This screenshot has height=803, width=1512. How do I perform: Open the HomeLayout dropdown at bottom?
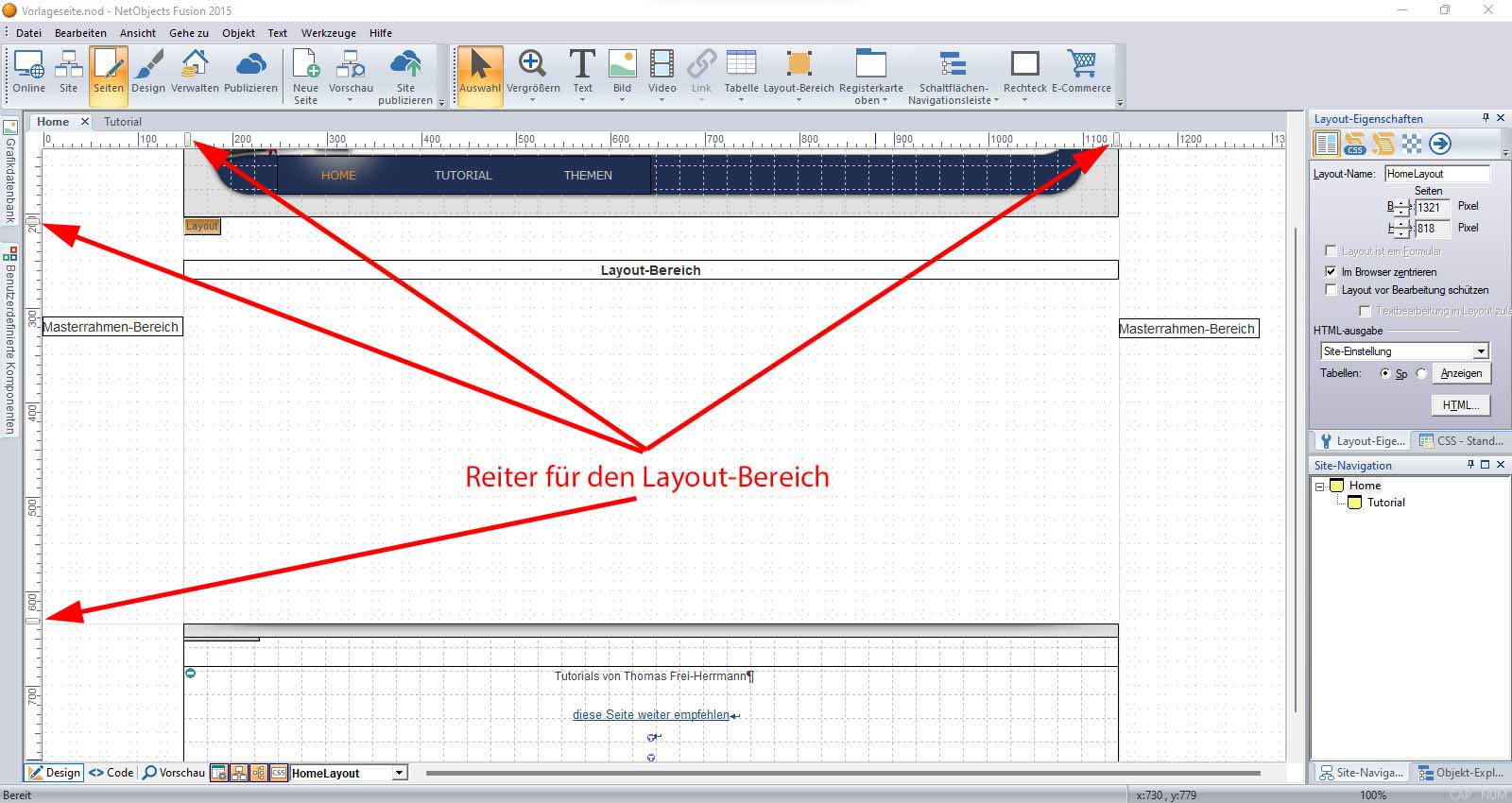399,773
